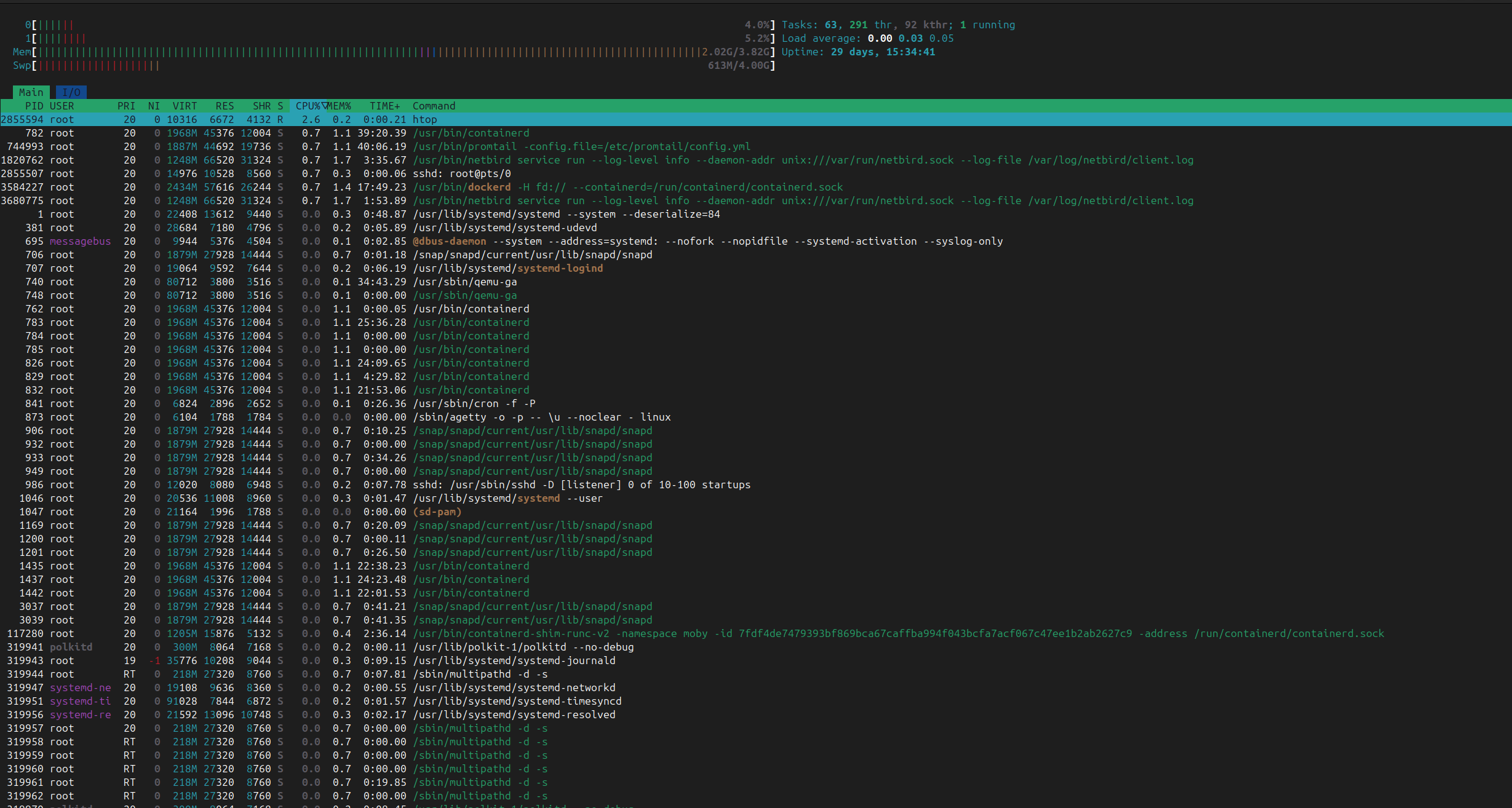Select snapd row PID 3037
This screenshot has width=1512, height=808.
[x=756, y=606]
